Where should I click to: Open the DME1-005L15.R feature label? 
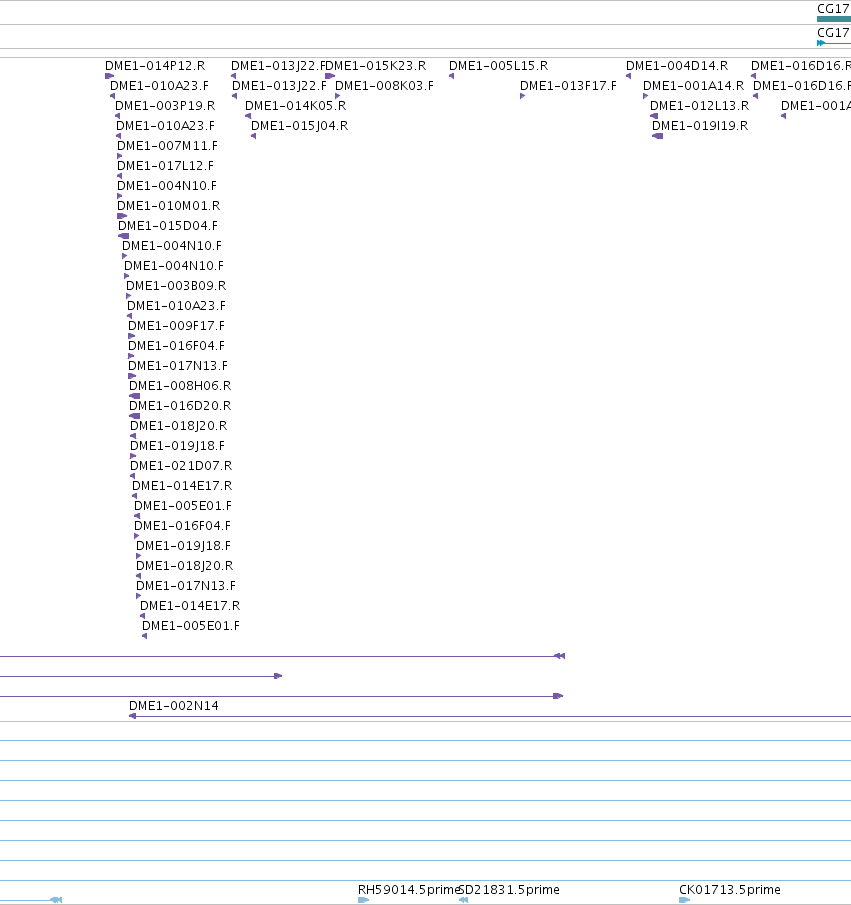tap(498, 66)
